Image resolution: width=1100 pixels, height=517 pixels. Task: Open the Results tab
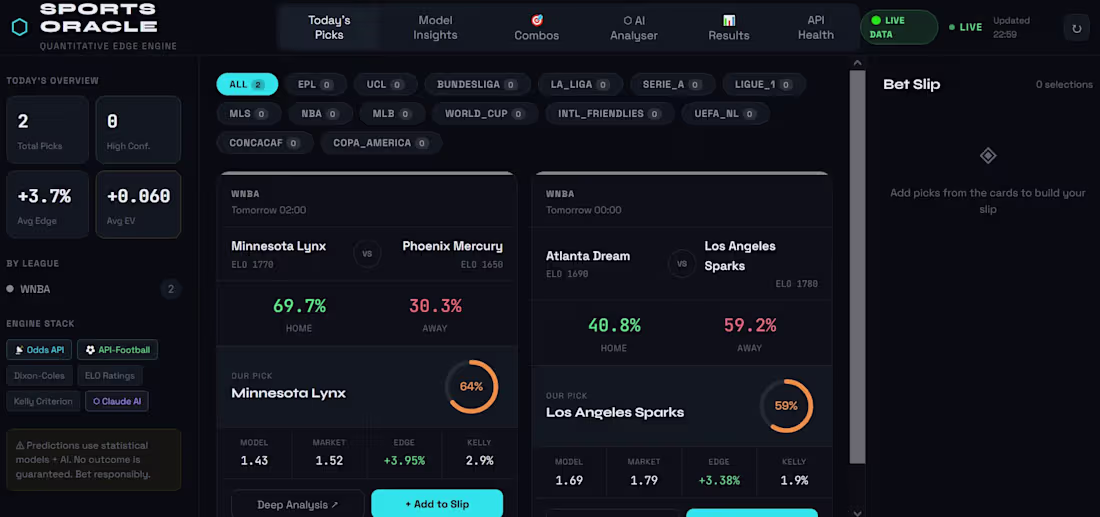tap(729, 28)
